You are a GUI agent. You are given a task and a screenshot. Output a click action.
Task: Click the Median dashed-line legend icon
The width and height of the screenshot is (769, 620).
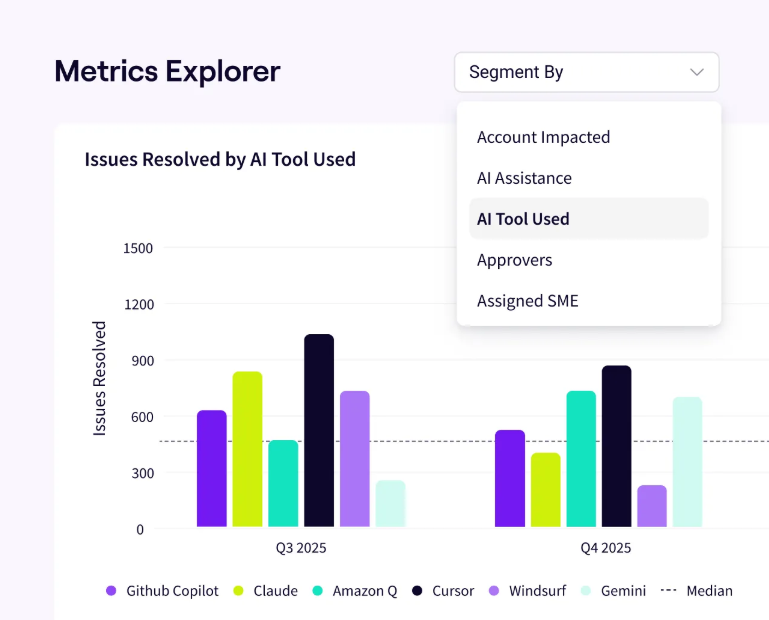tap(668, 590)
